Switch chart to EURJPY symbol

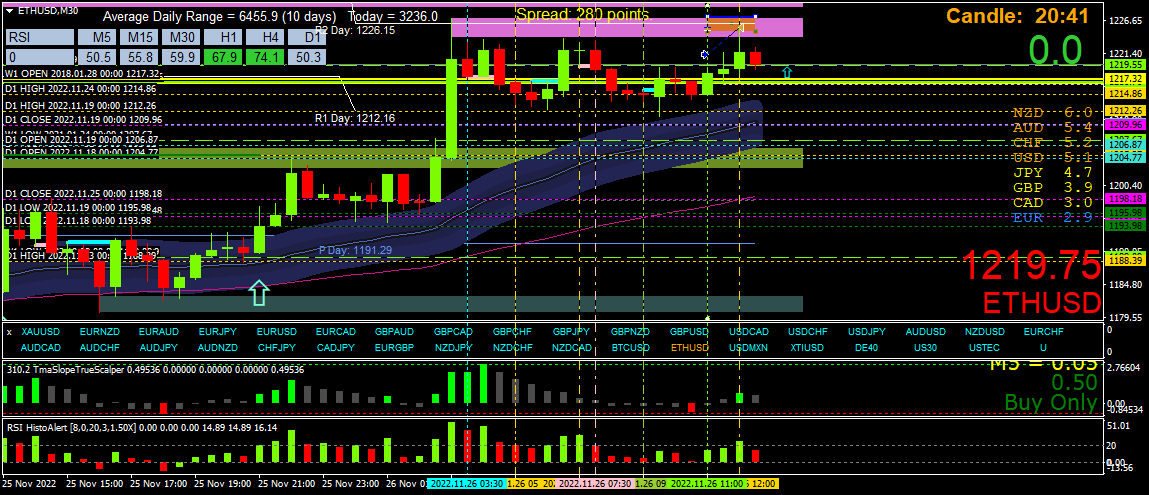click(x=217, y=332)
